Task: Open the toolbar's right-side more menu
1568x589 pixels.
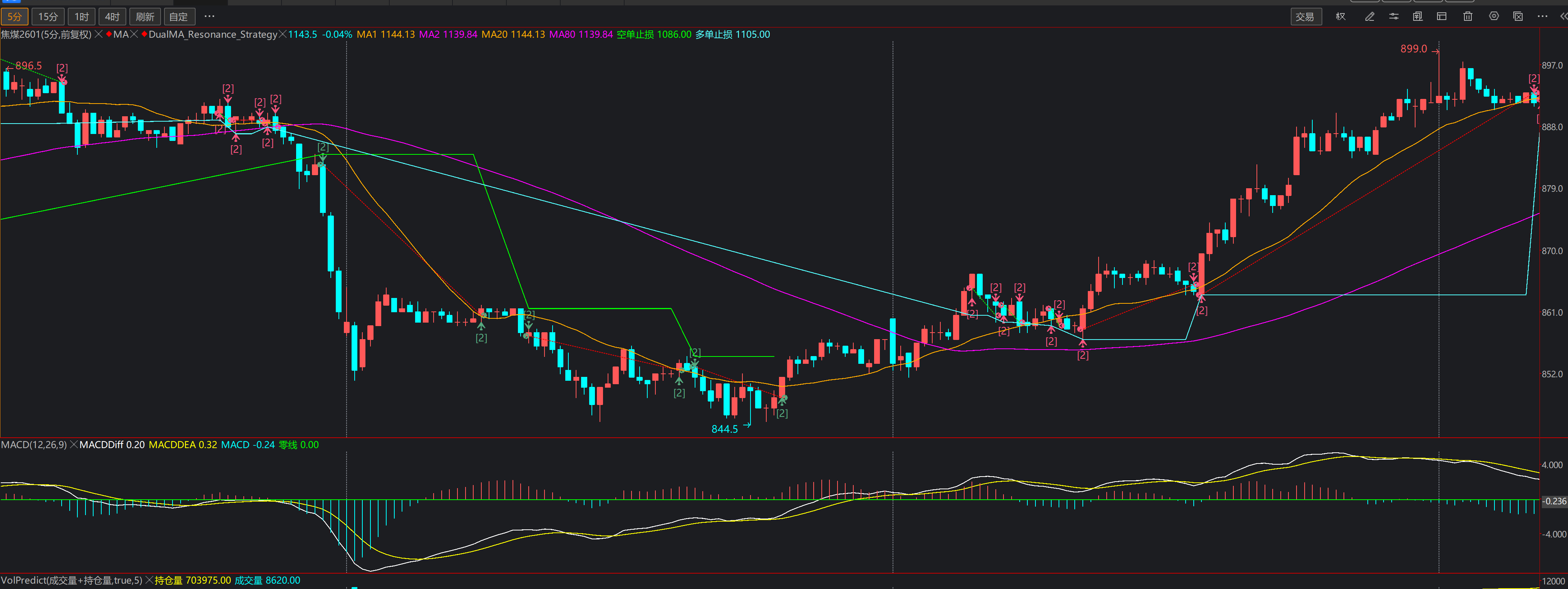Action: tap(1542, 17)
